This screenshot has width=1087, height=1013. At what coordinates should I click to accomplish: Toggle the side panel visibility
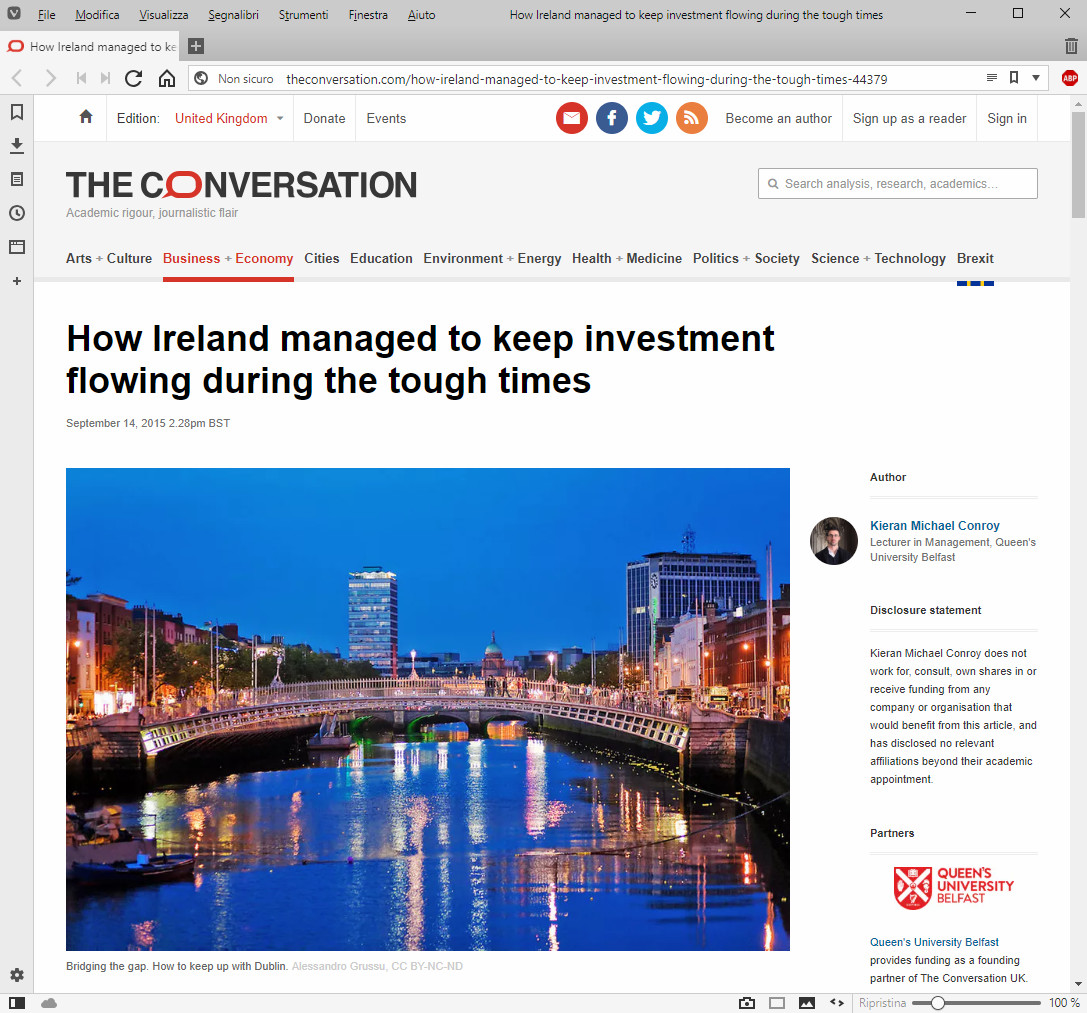tap(17, 1003)
